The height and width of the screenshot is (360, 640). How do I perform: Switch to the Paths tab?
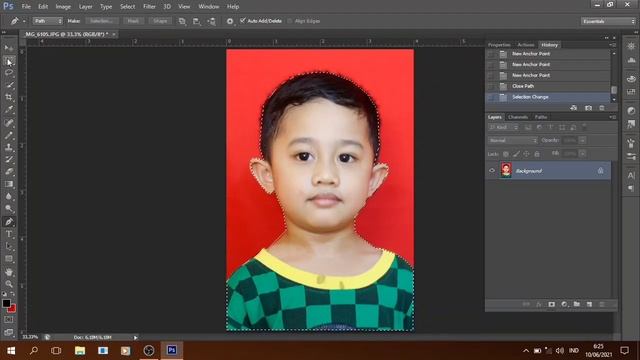click(x=541, y=117)
